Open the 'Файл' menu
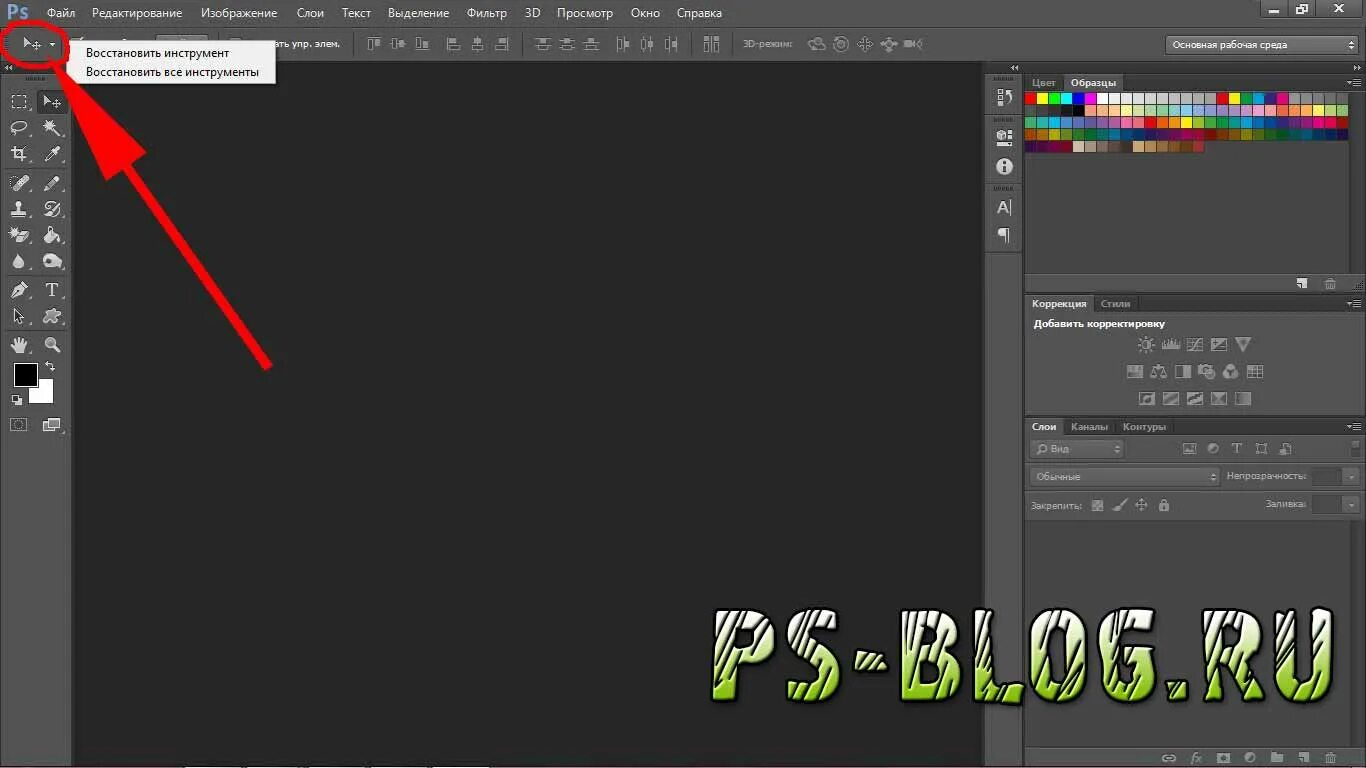Image resolution: width=1366 pixels, height=768 pixels. [61, 13]
